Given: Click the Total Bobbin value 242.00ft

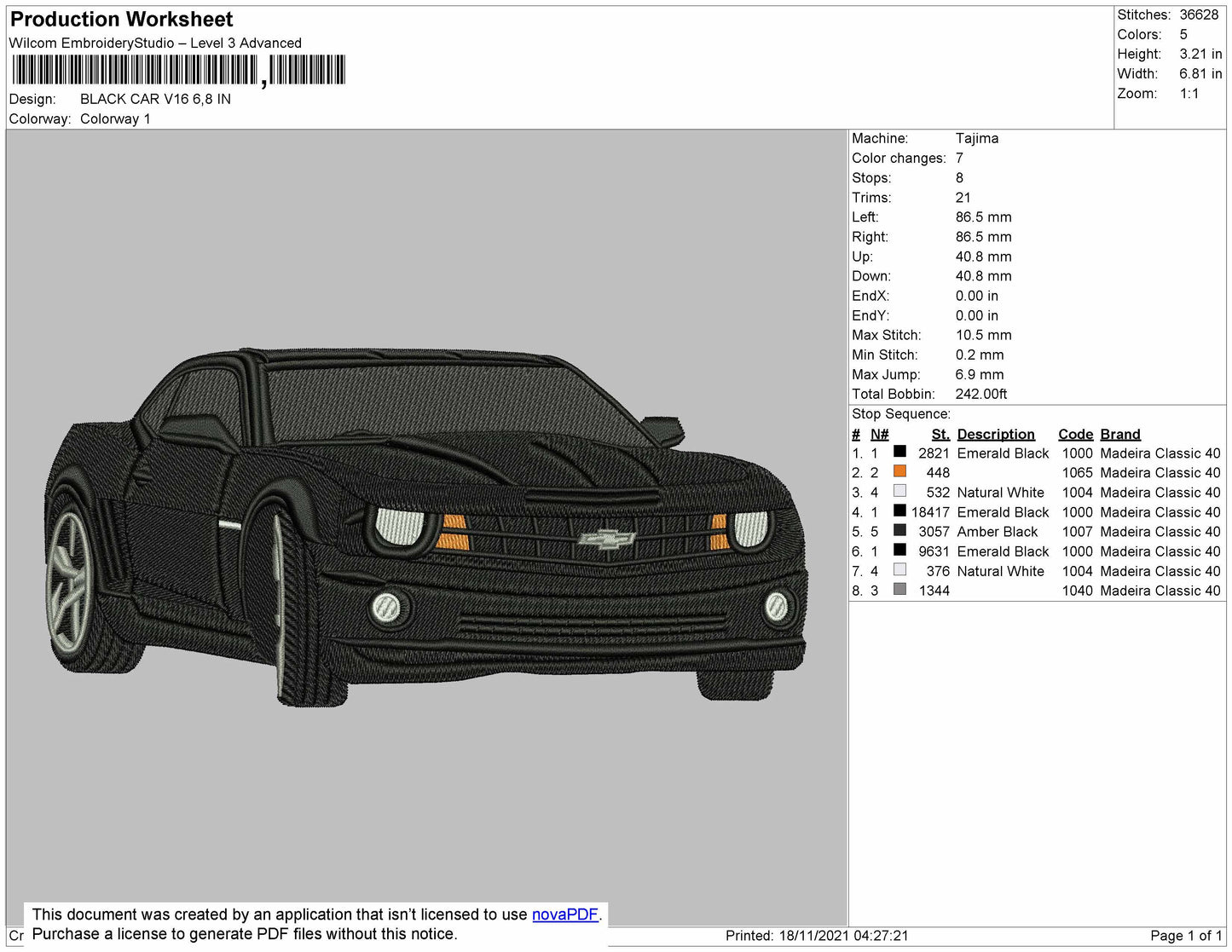Looking at the screenshot, I should tap(981, 394).
